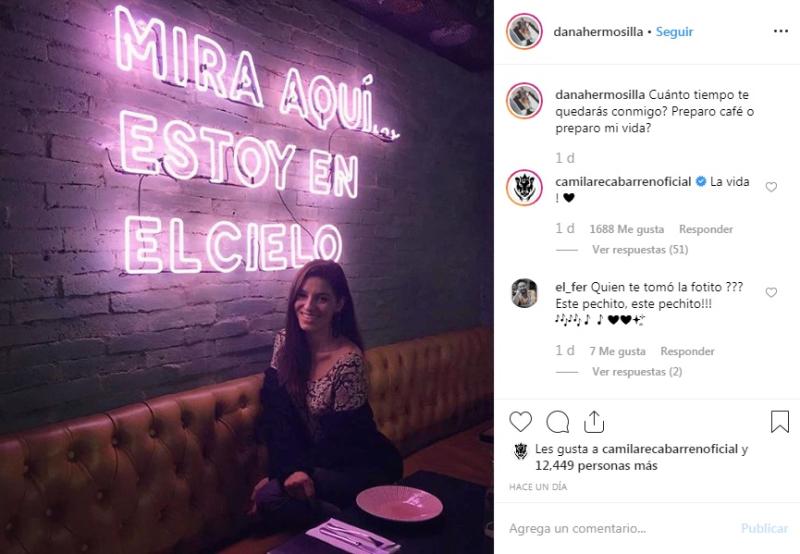The height and width of the screenshot is (554, 800).
Task: Expand Ver respuestas (2)
Action: point(637,371)
